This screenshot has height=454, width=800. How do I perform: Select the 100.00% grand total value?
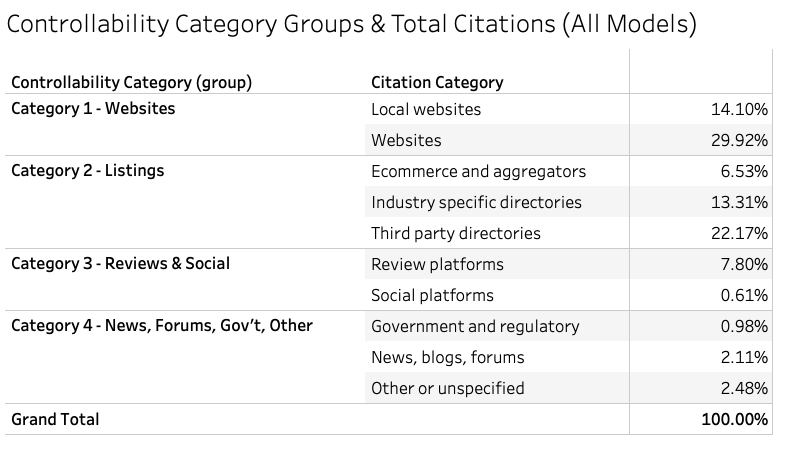click(x=732, y=420)
